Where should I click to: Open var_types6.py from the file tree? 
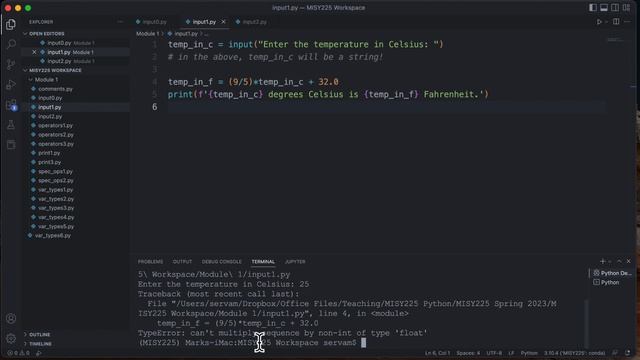(x=52, y=236)
